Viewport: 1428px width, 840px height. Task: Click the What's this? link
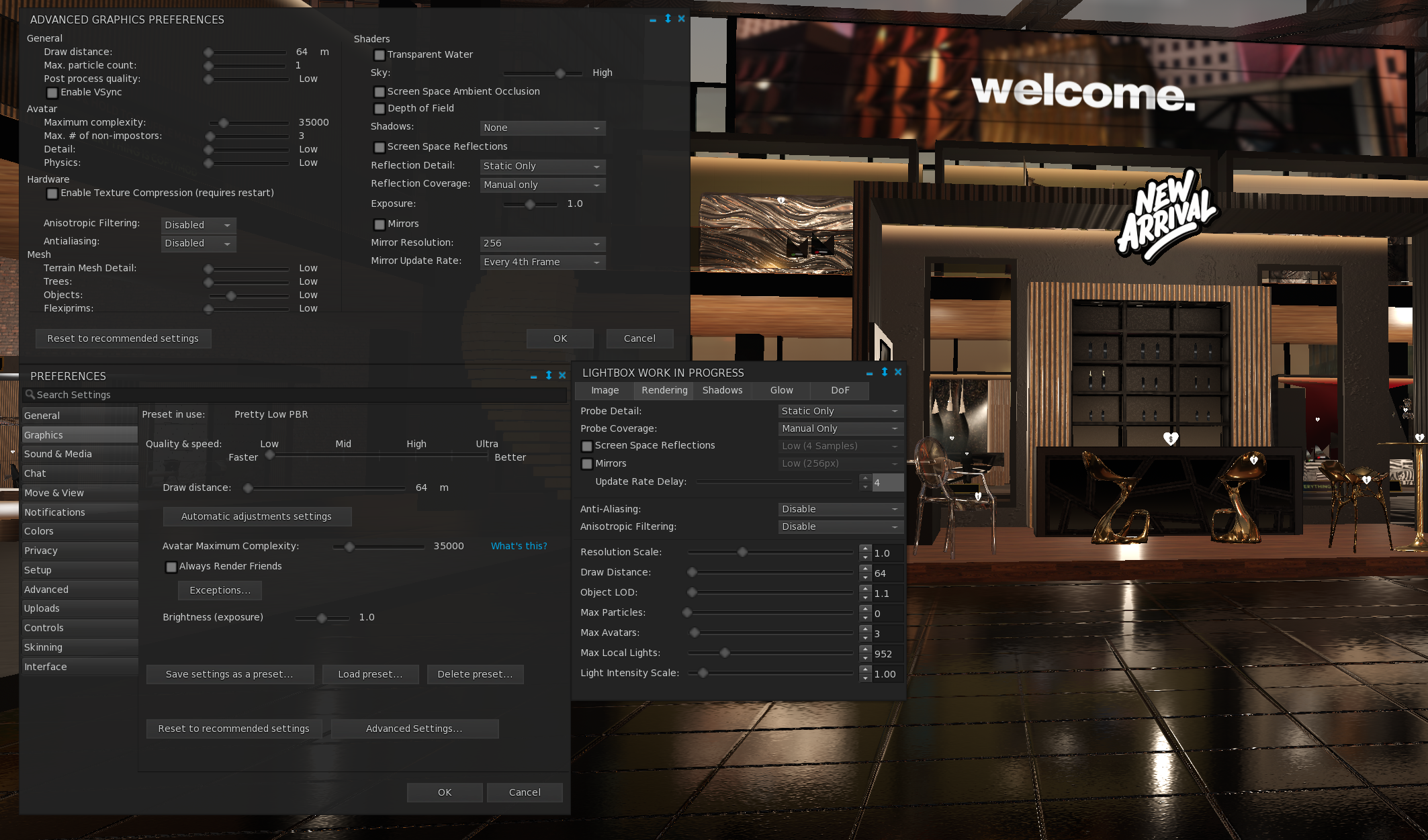pyautogui.click(x=519, y=546)
